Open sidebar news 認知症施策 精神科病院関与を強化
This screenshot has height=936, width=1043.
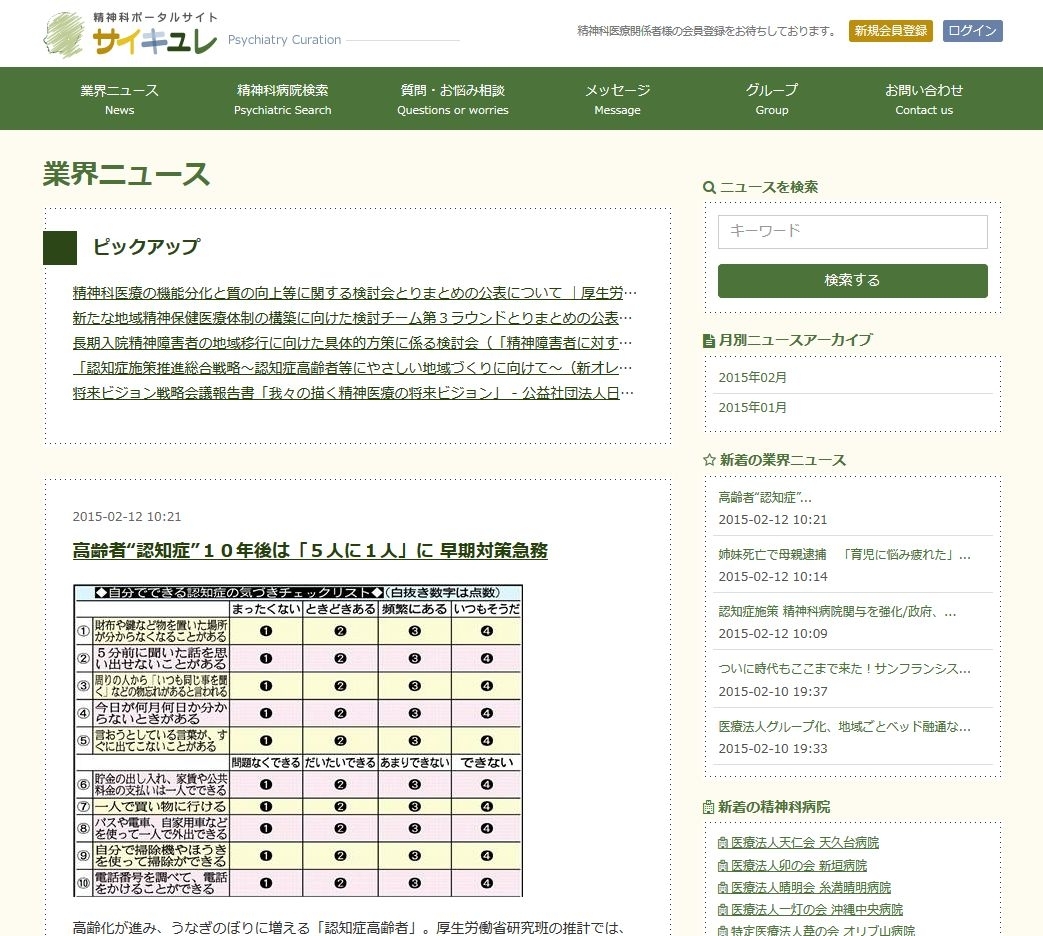pos(837,612)
